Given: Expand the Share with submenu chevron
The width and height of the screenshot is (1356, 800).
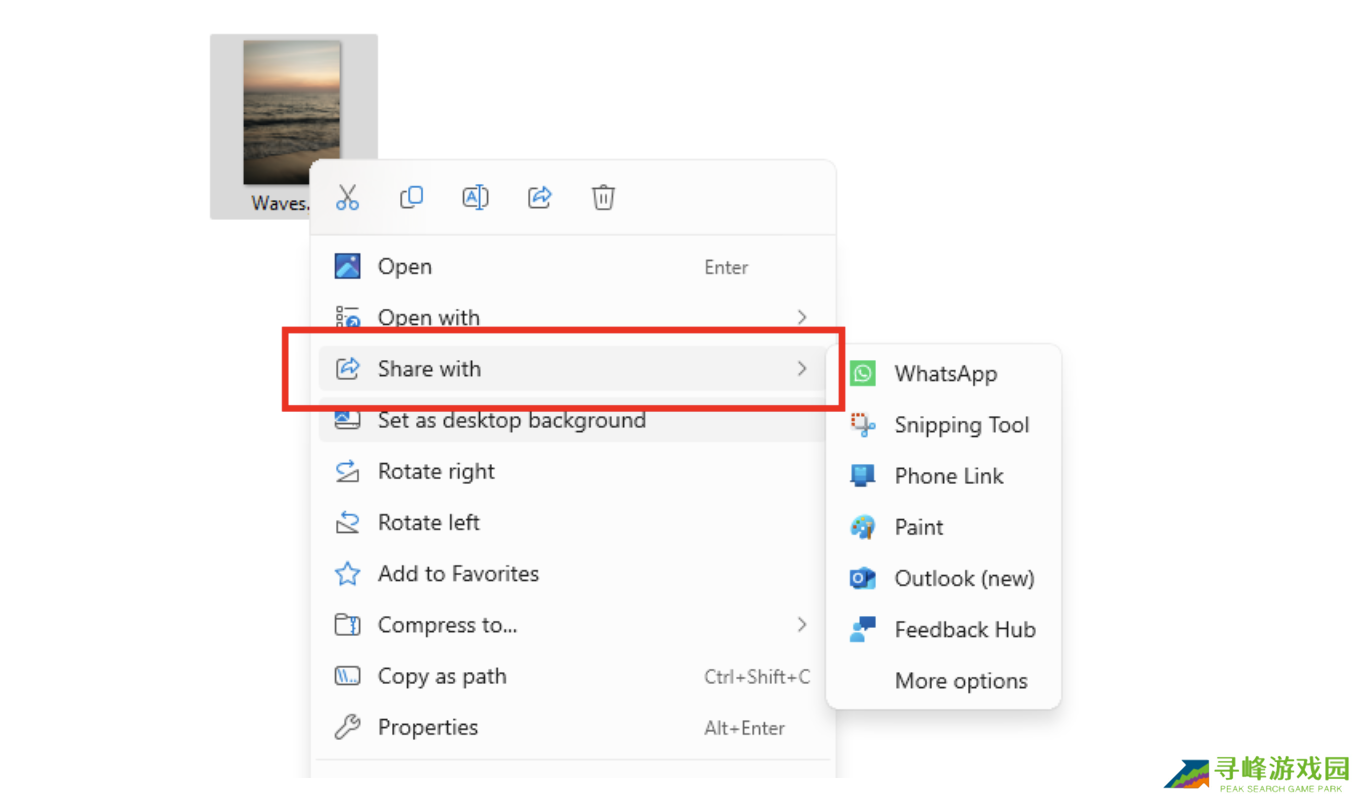Looking at the screenshot, I should click(x=801, y=369).
